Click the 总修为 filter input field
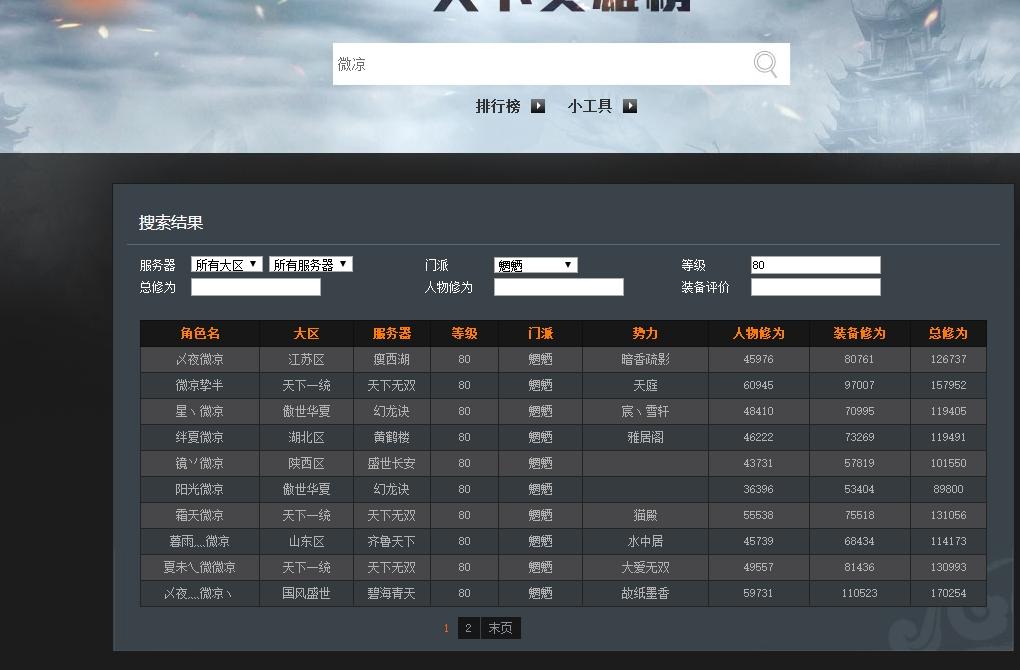 [256, 287]
